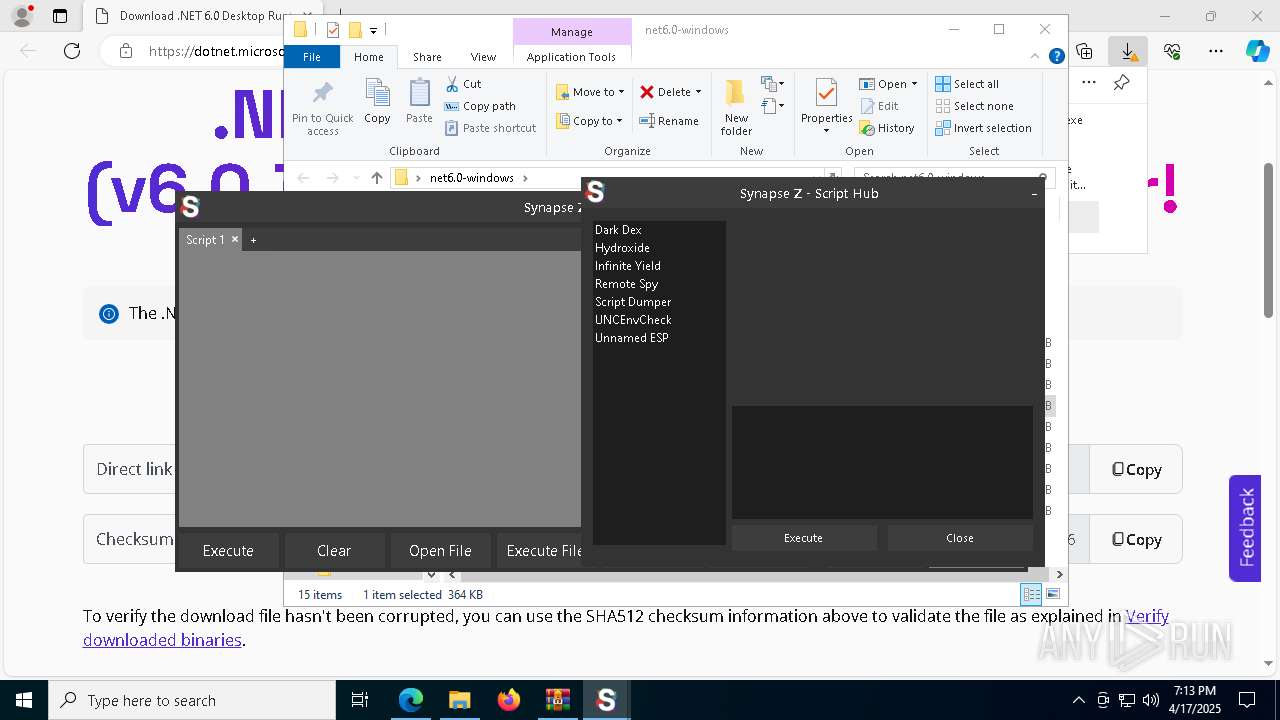The image size is (1280, 720).
Task: Expand the Properties dropdown arrow
Action: pyautogui.click(x=826, y=131)
